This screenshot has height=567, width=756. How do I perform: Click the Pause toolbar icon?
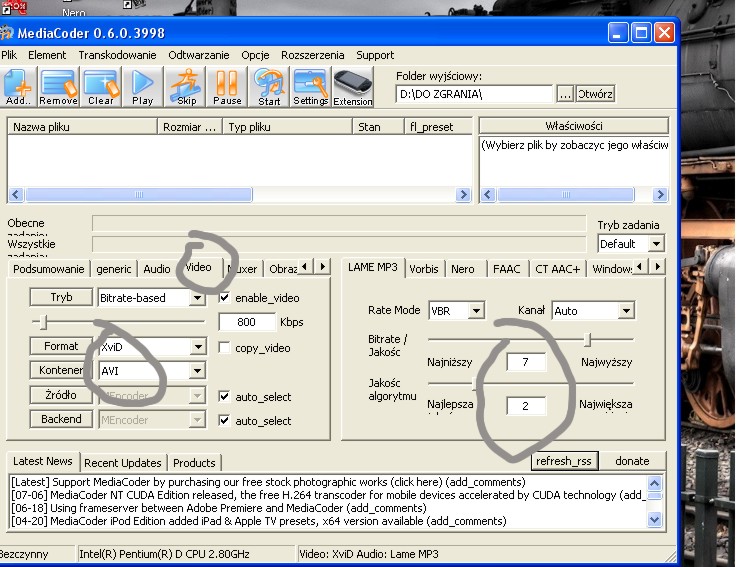click(227, 87)
